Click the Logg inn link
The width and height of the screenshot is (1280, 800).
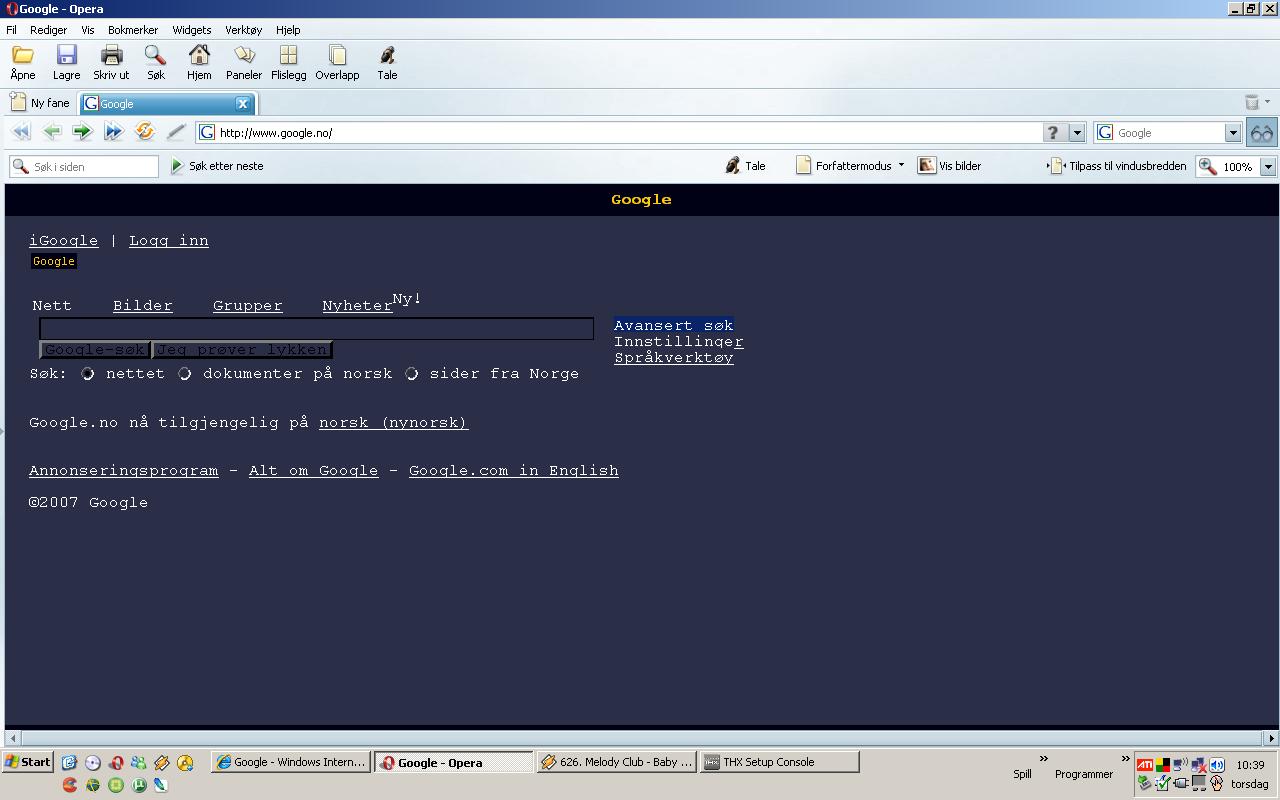[169, 241]
